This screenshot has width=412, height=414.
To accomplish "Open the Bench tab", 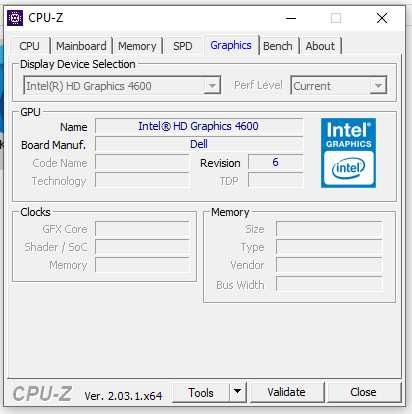I will [x=278, y=46].
